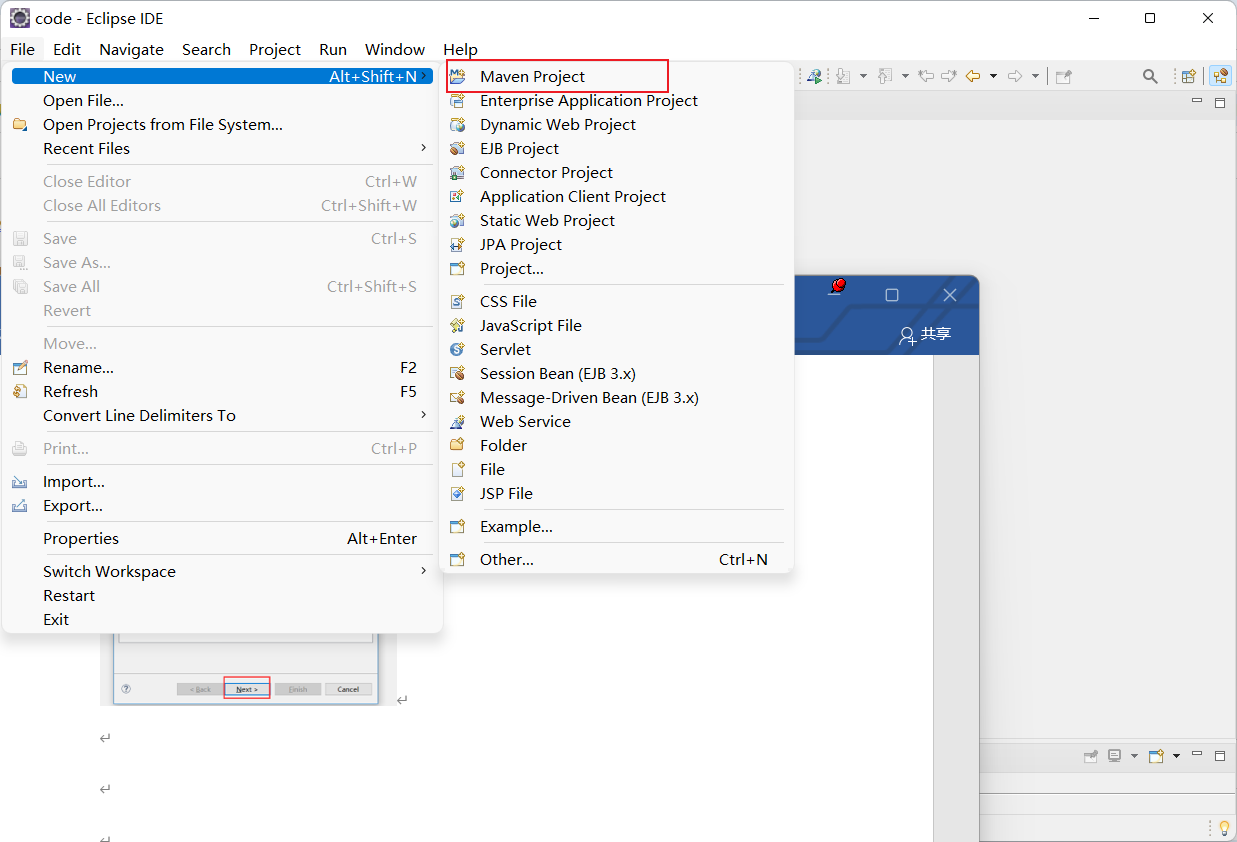This screenshot has height=842, width=1237.
Task: Click Import... in File menu
Action: (x=222, y=481)
